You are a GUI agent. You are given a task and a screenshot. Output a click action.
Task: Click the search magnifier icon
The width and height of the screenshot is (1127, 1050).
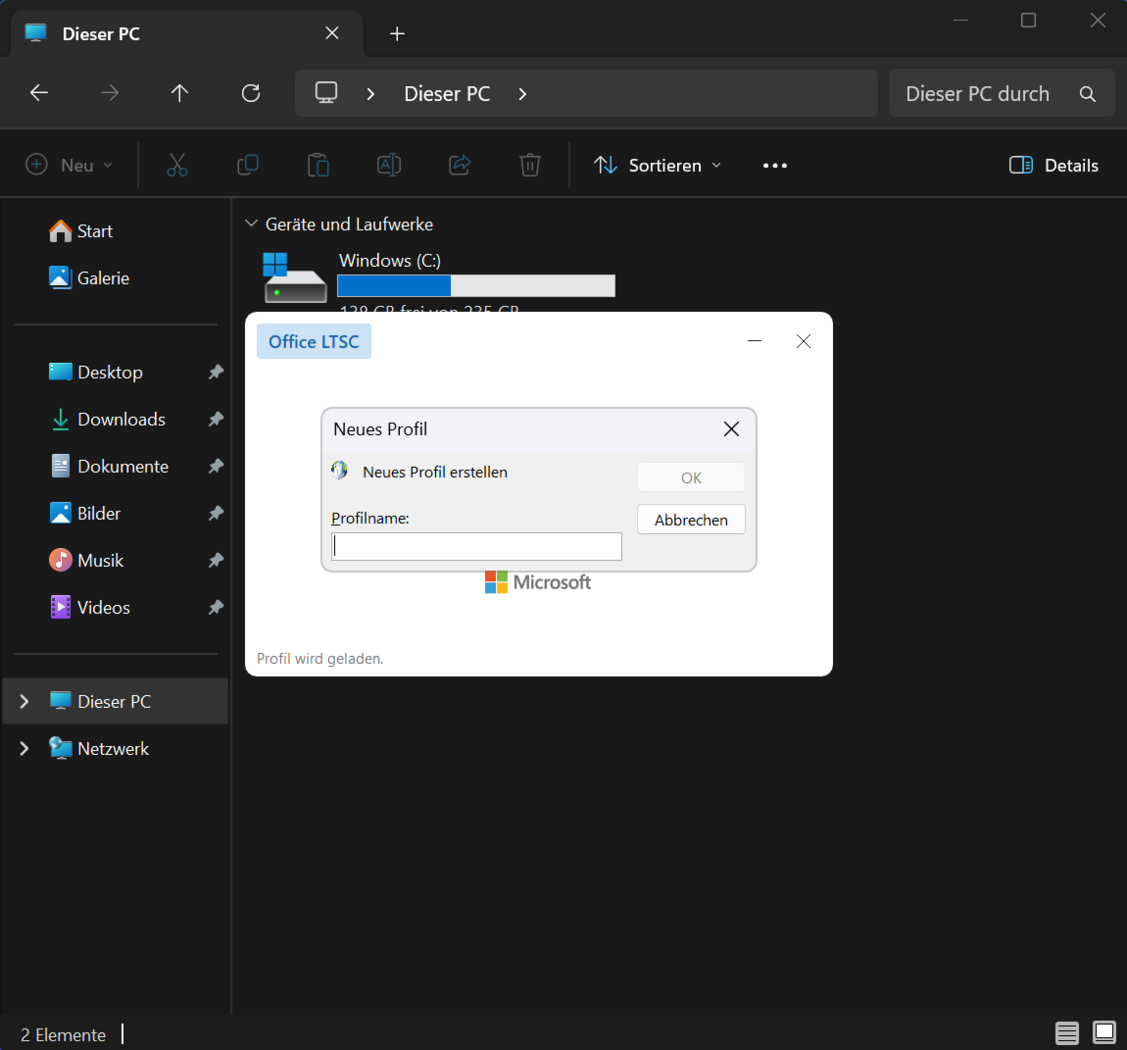pyautogui.click(x=1087, y=93)
